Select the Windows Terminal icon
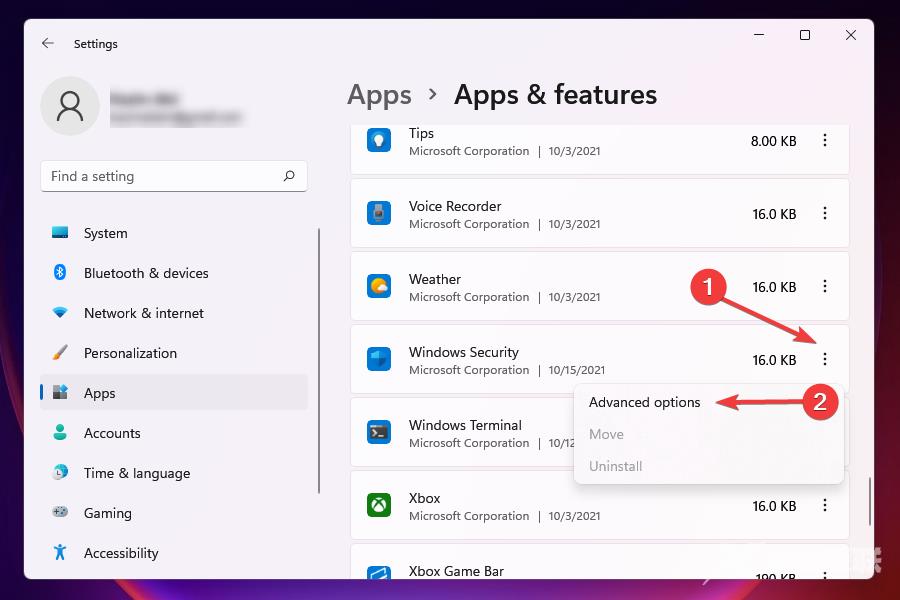Viewport: 900px width, 600px height. [379, 432]
